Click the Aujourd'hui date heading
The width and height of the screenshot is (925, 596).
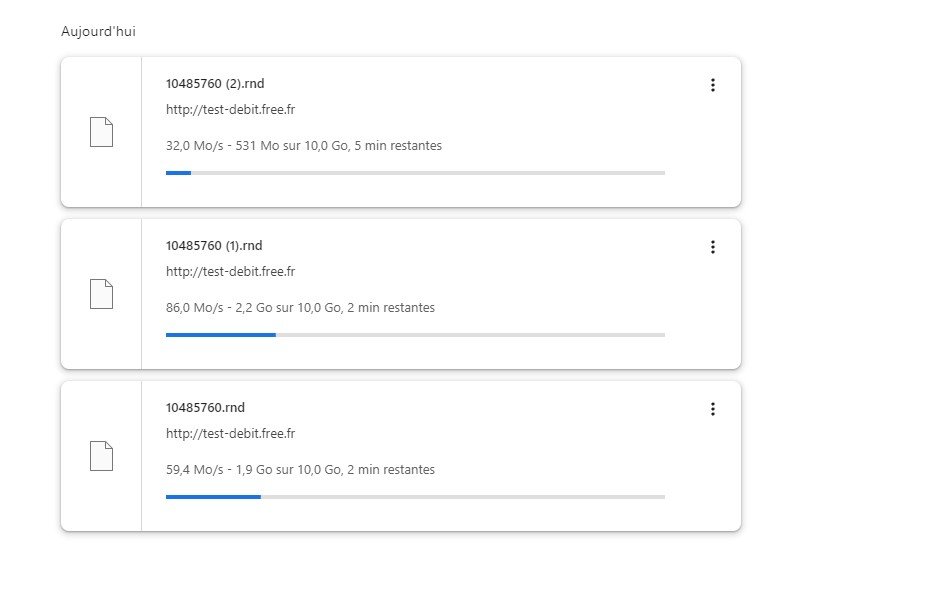(x=98, y=32)
